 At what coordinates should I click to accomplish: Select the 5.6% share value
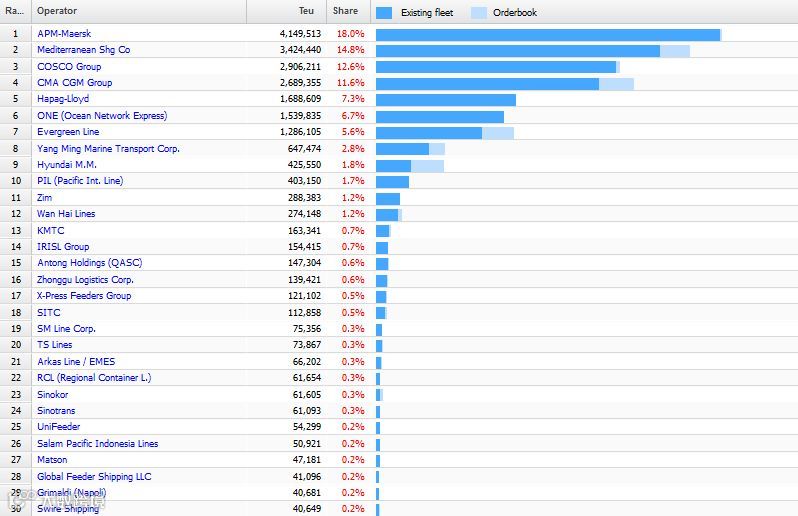353,132
